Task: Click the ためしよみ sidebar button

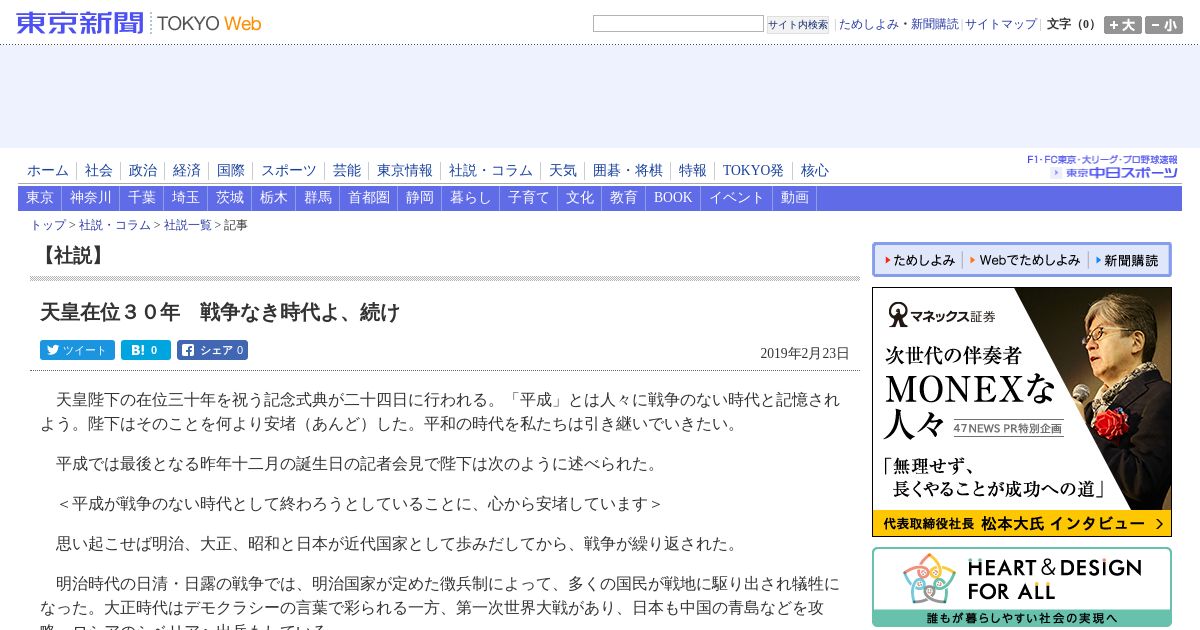Action: click(x=920, y=260)
